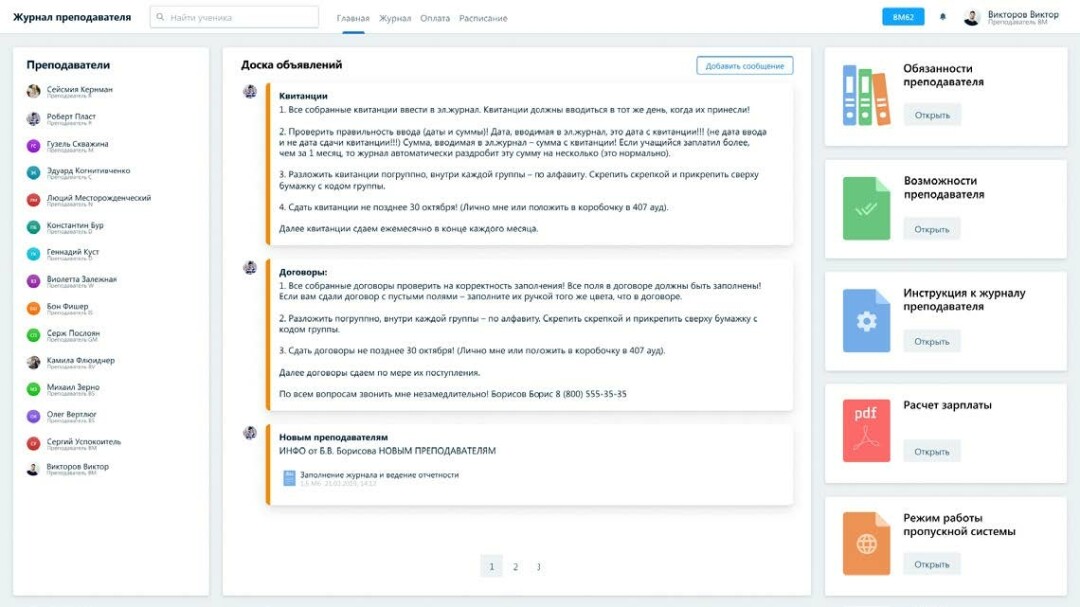The height and width of the screenshot is (607, 1080).
Task: Open teacher Виолетта Залежная from sidebar
Action: point(81,280)
